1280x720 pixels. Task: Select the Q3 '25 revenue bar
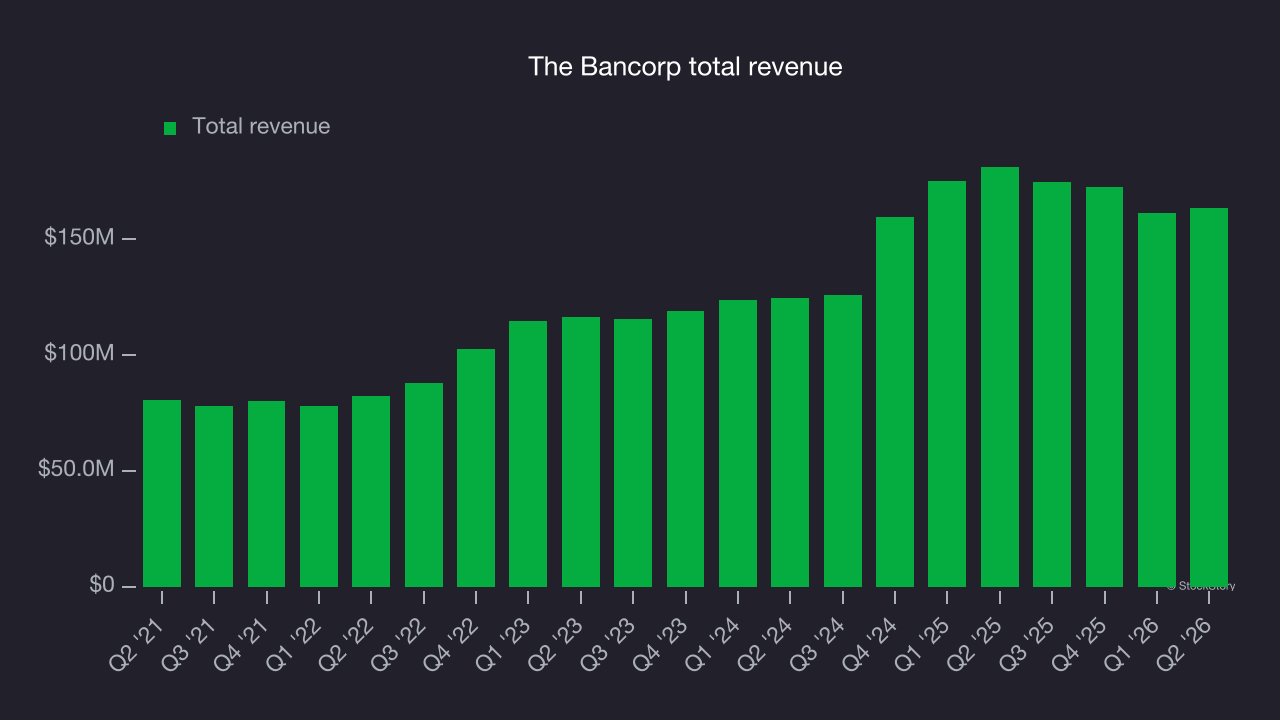[x=1052, y=384]
